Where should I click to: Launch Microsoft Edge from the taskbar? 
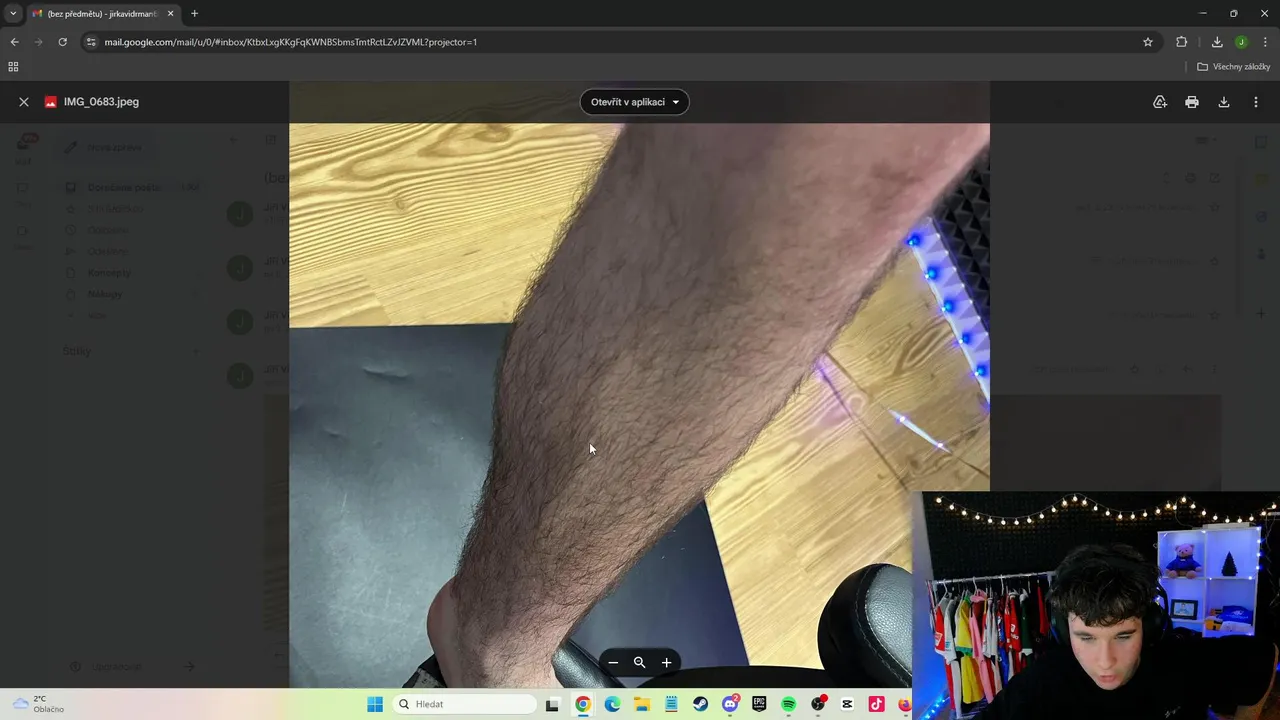[612, 704]
